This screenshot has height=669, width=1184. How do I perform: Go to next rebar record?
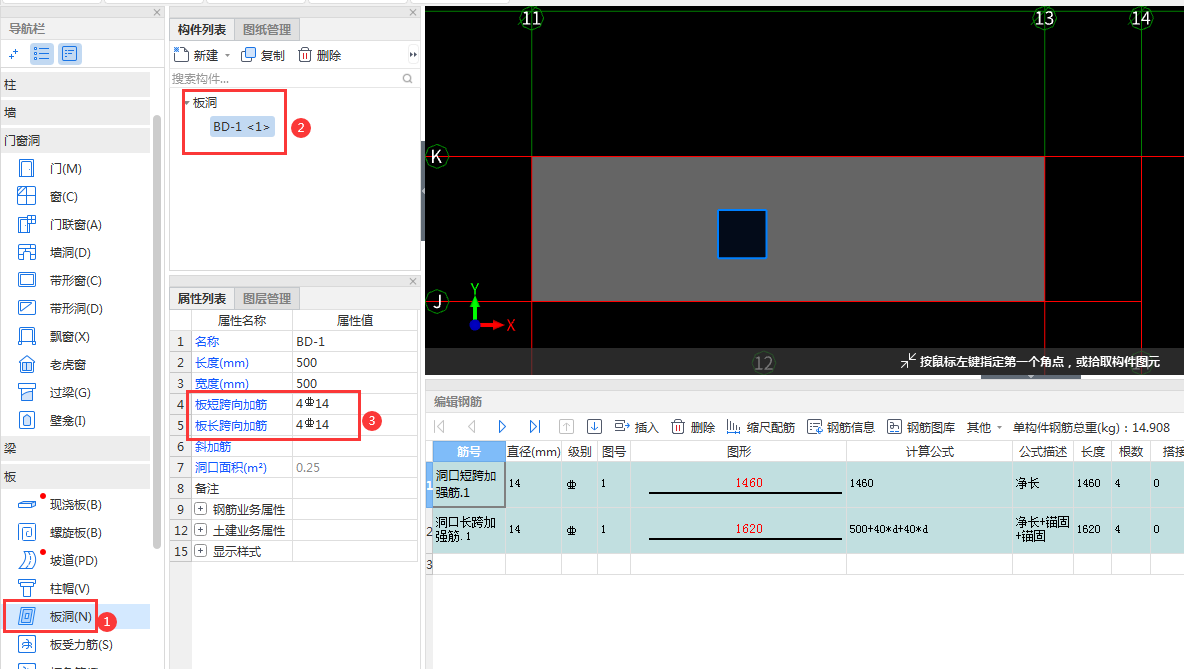(502, 427)
